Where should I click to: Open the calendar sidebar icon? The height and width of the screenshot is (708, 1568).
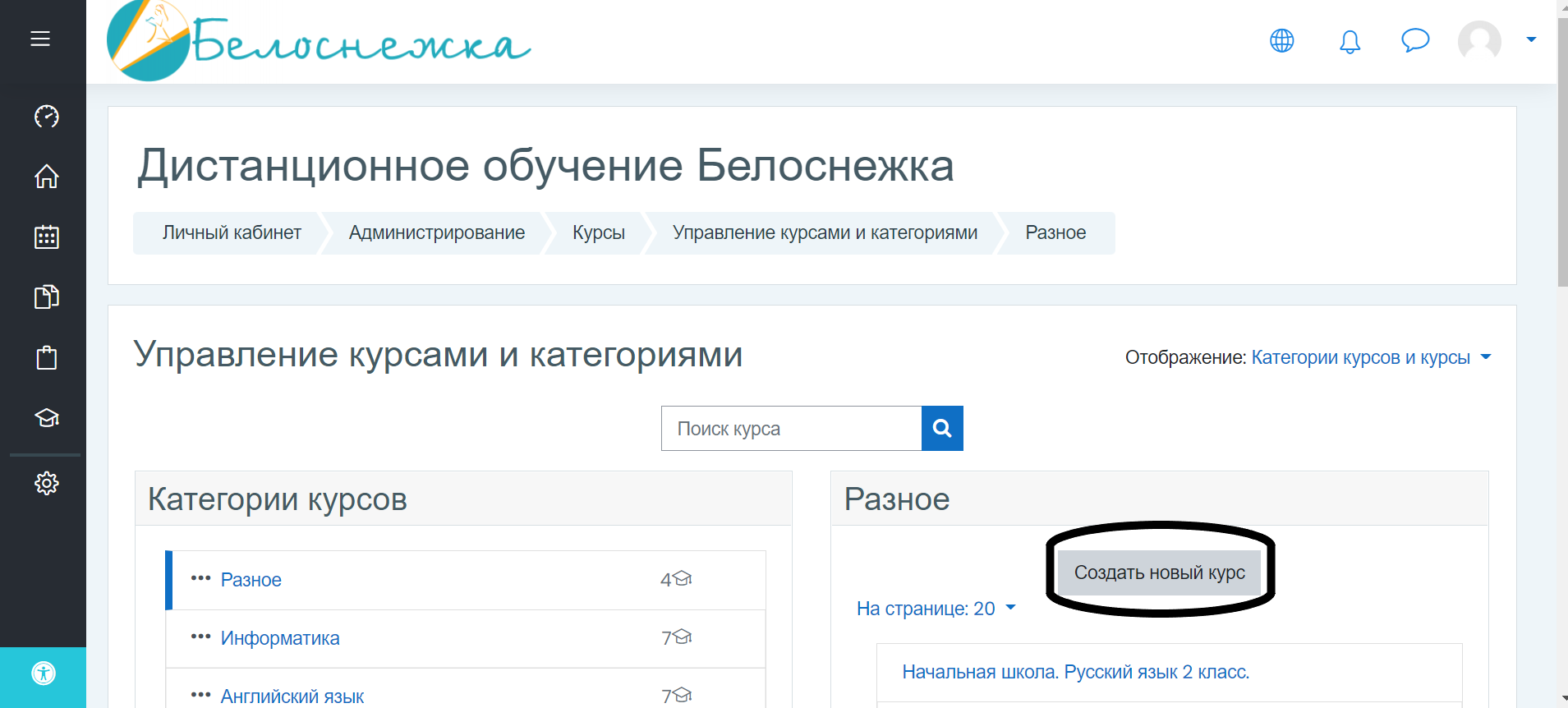(47, 237)
